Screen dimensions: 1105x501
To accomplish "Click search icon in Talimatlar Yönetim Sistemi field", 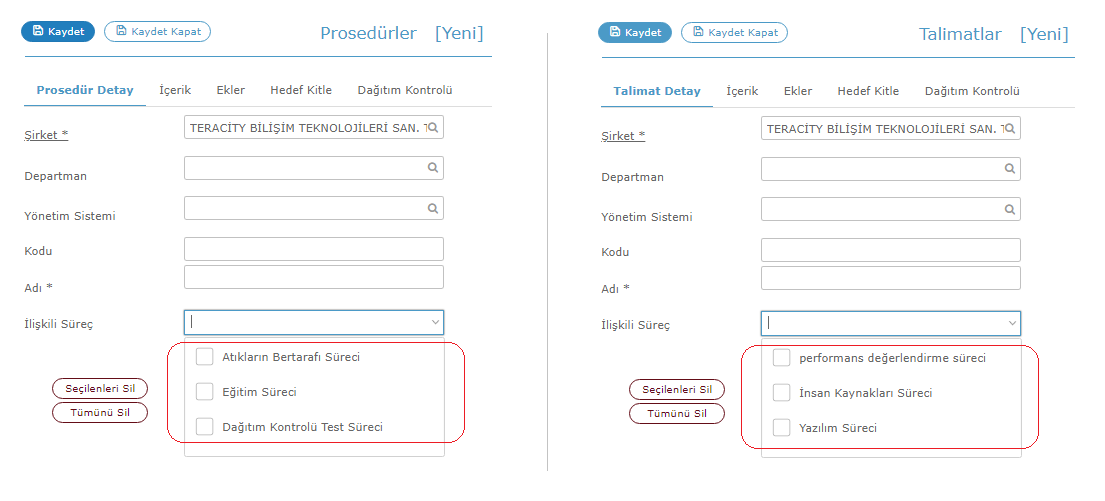I will 1010,209.
